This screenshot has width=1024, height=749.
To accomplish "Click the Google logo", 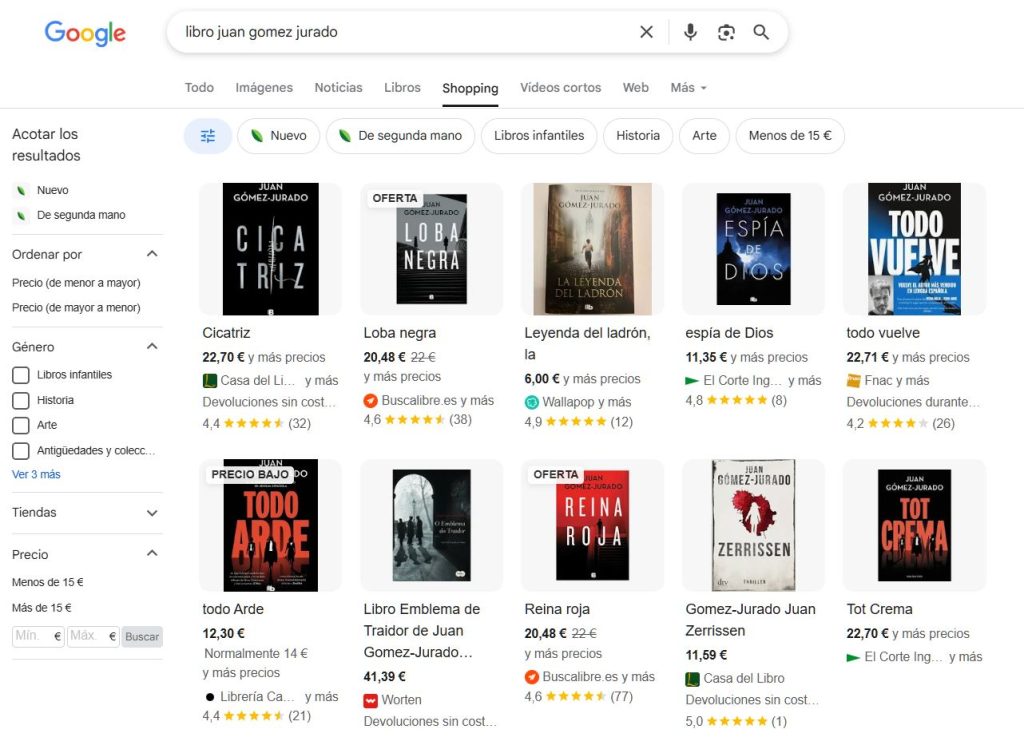I will (x=85, y=33).
